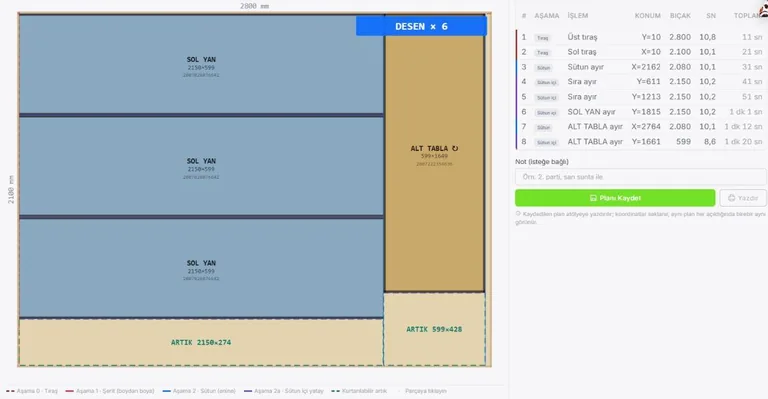Click the 599 blade value

683,141
